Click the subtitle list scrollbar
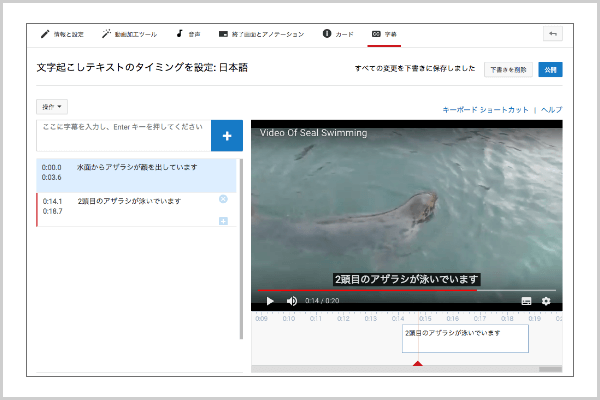600x400 pixels. click(241, 249)
